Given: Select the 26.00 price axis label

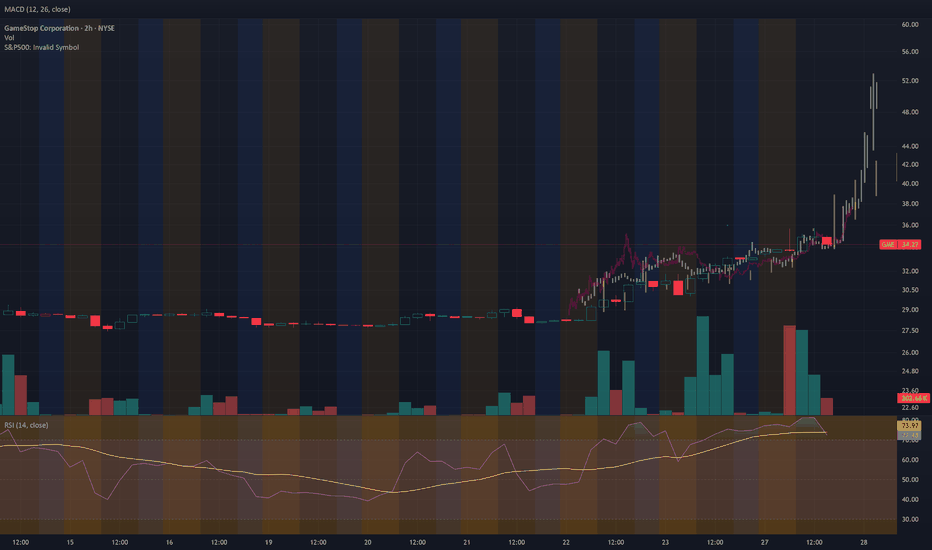Looking at the screenshot, I should tap(909, 353).
